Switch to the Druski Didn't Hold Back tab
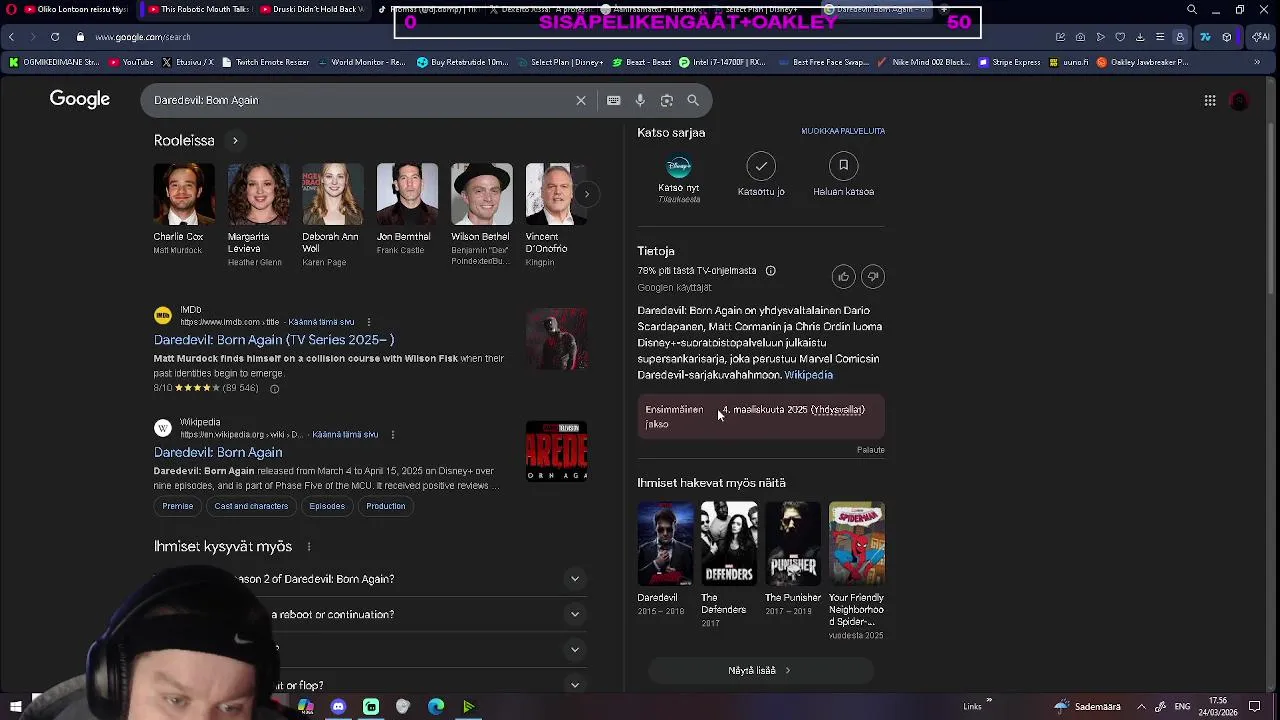The image size is (1280, 720). (x=313, y=9)
